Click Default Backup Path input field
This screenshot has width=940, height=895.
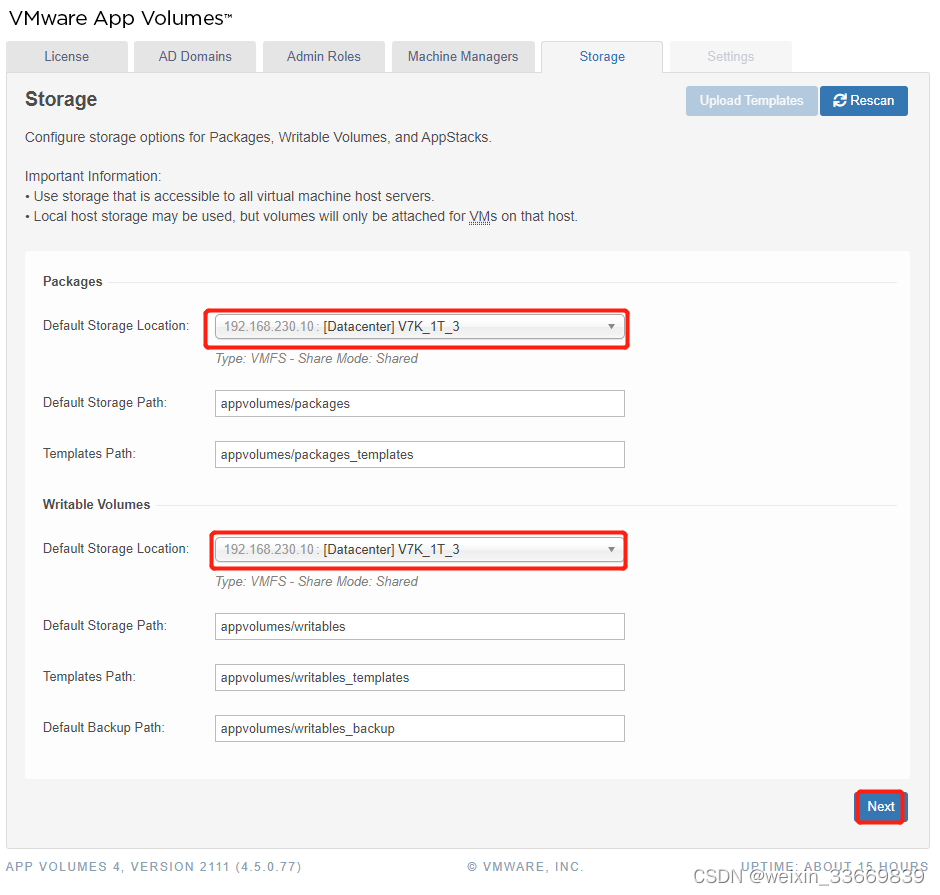[x=419, y=729]
